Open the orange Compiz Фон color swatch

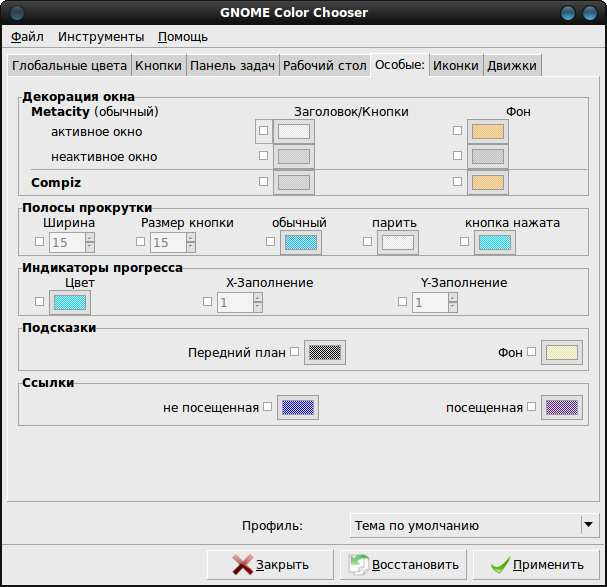tap(487, 182)
